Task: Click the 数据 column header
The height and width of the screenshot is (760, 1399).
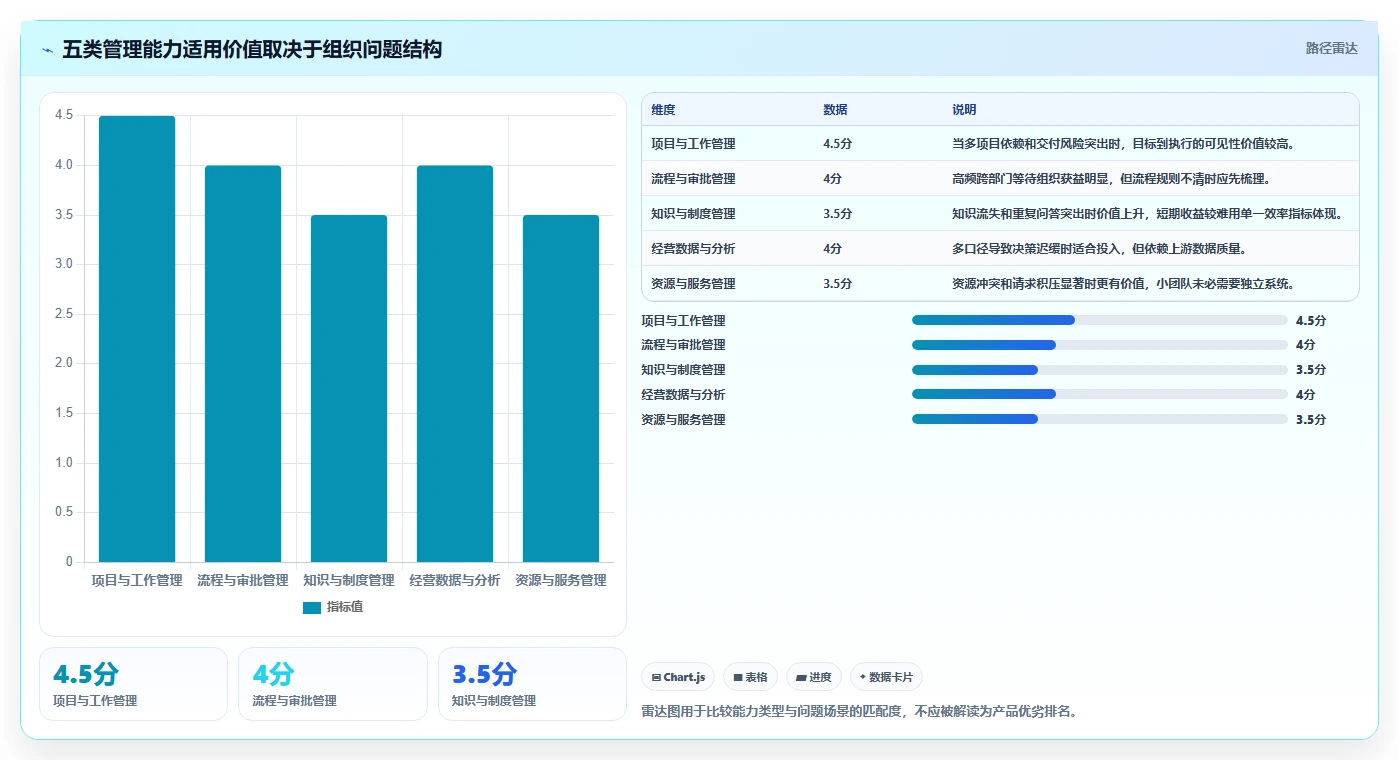Action: tap(835, 110)
